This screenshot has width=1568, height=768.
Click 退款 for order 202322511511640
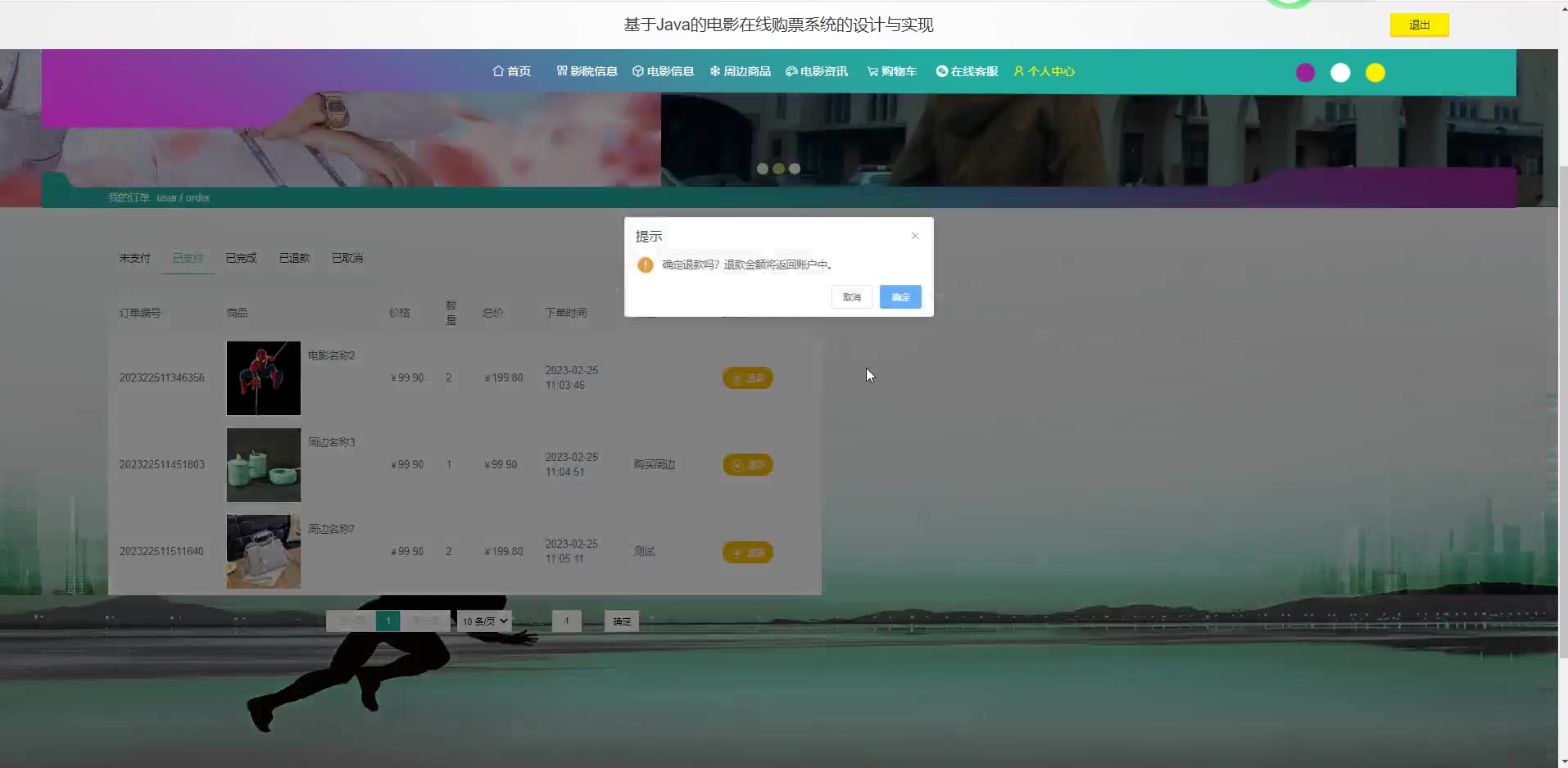click(x=748, y=553)
